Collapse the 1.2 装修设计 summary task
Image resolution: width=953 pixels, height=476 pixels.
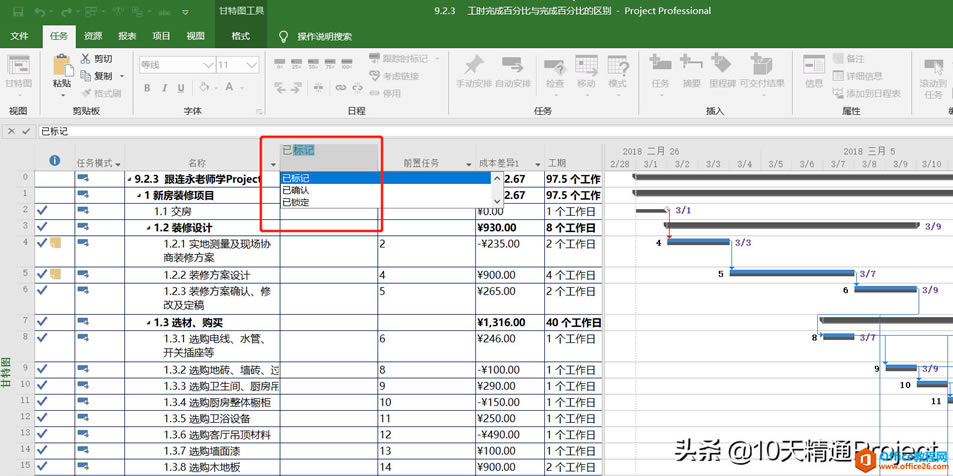point(148,227)
